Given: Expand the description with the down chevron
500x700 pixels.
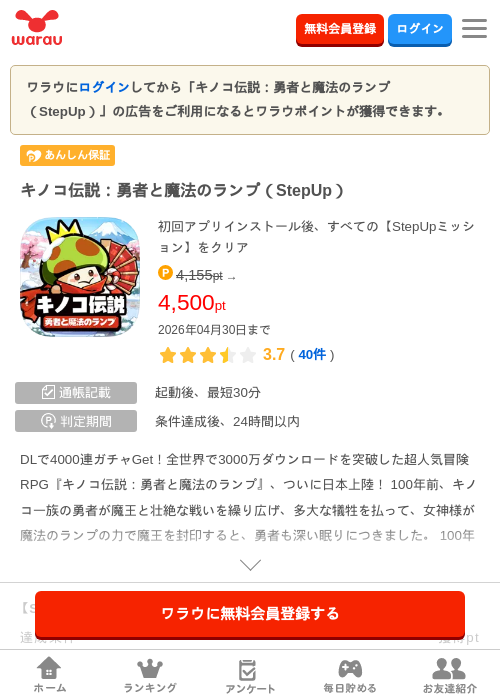Looking at the screenshot, I should [x=250, y=565].
